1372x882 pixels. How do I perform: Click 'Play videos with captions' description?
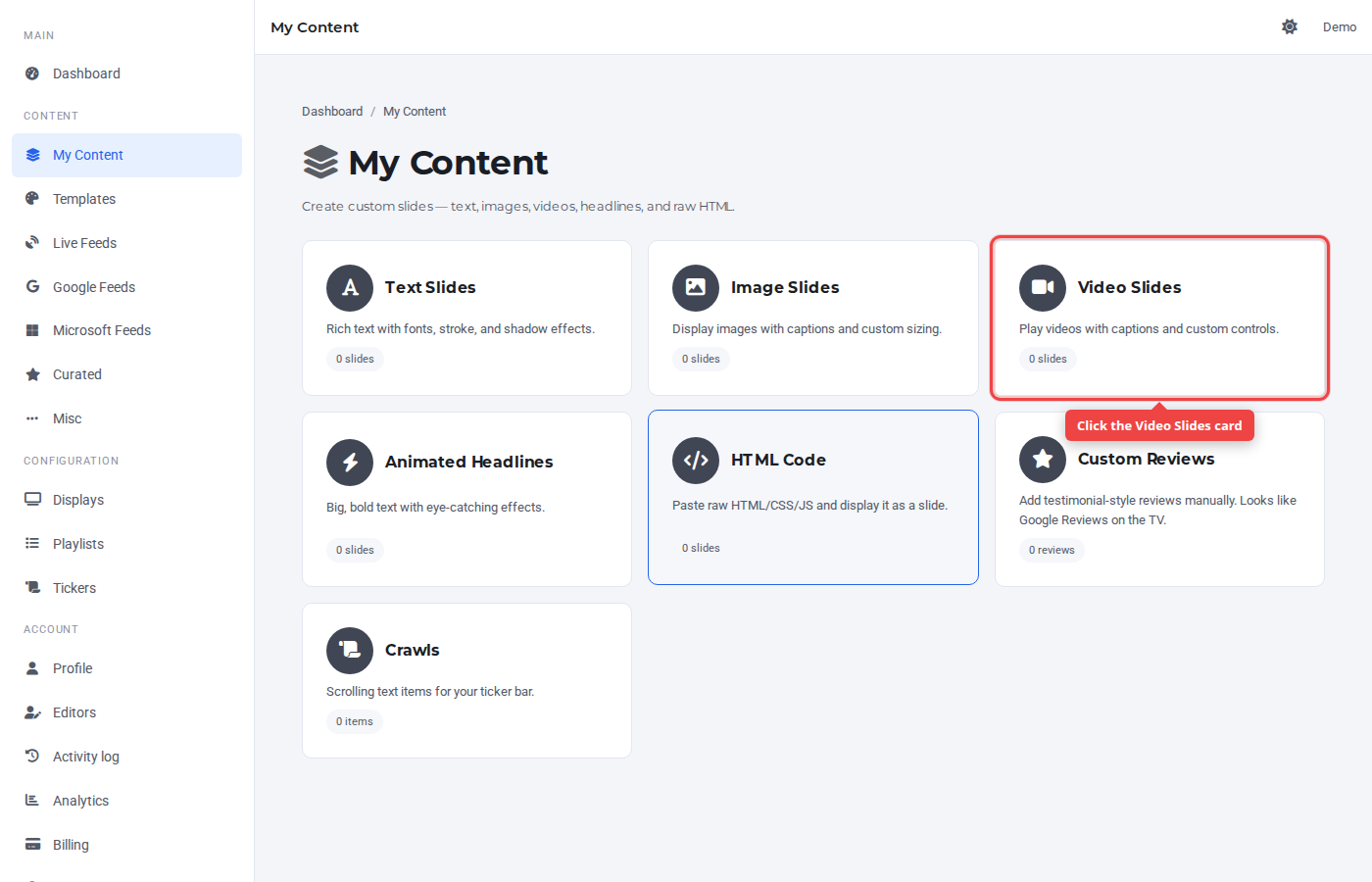1149,329
